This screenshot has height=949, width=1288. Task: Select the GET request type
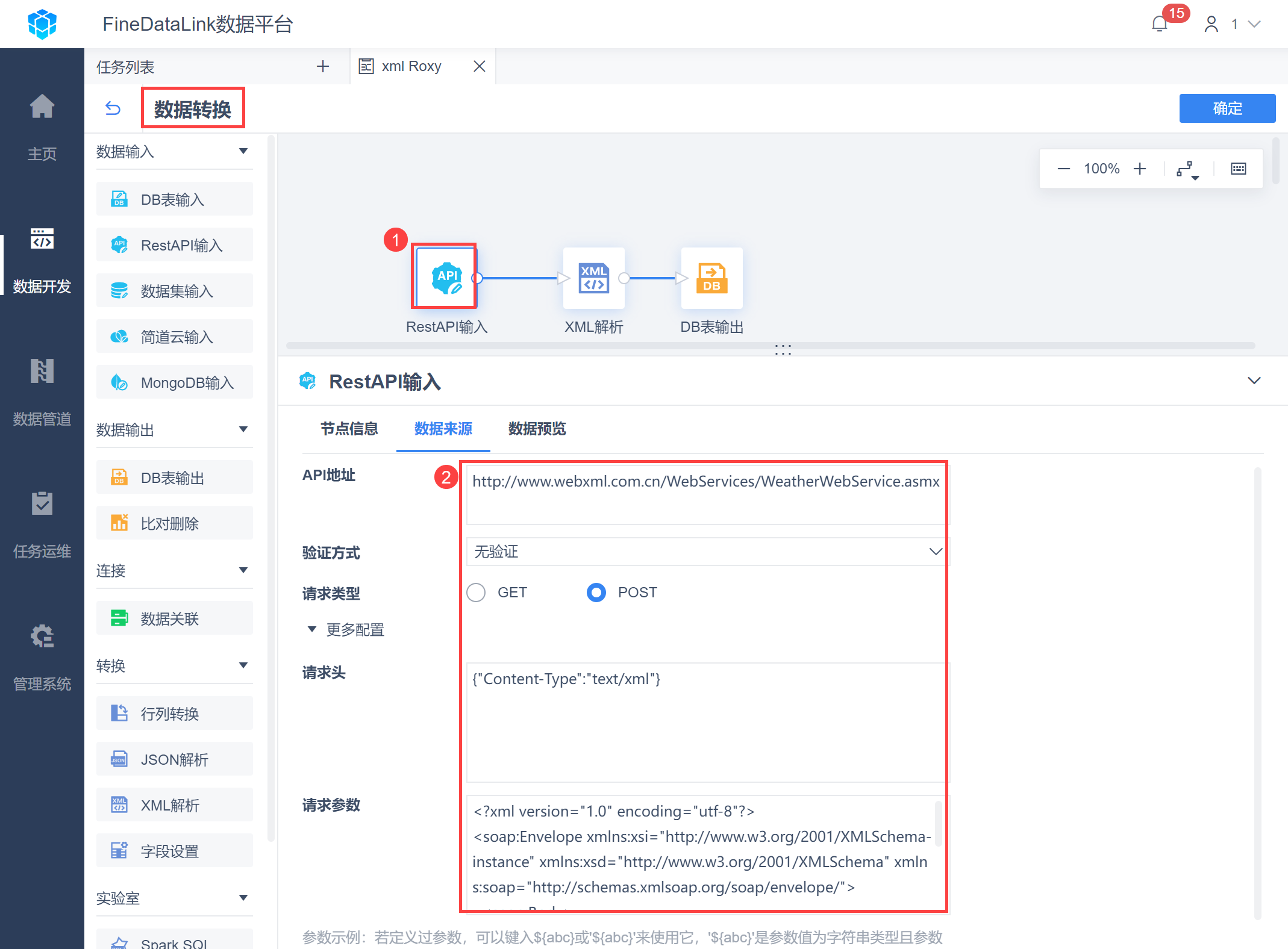point(476,593)
